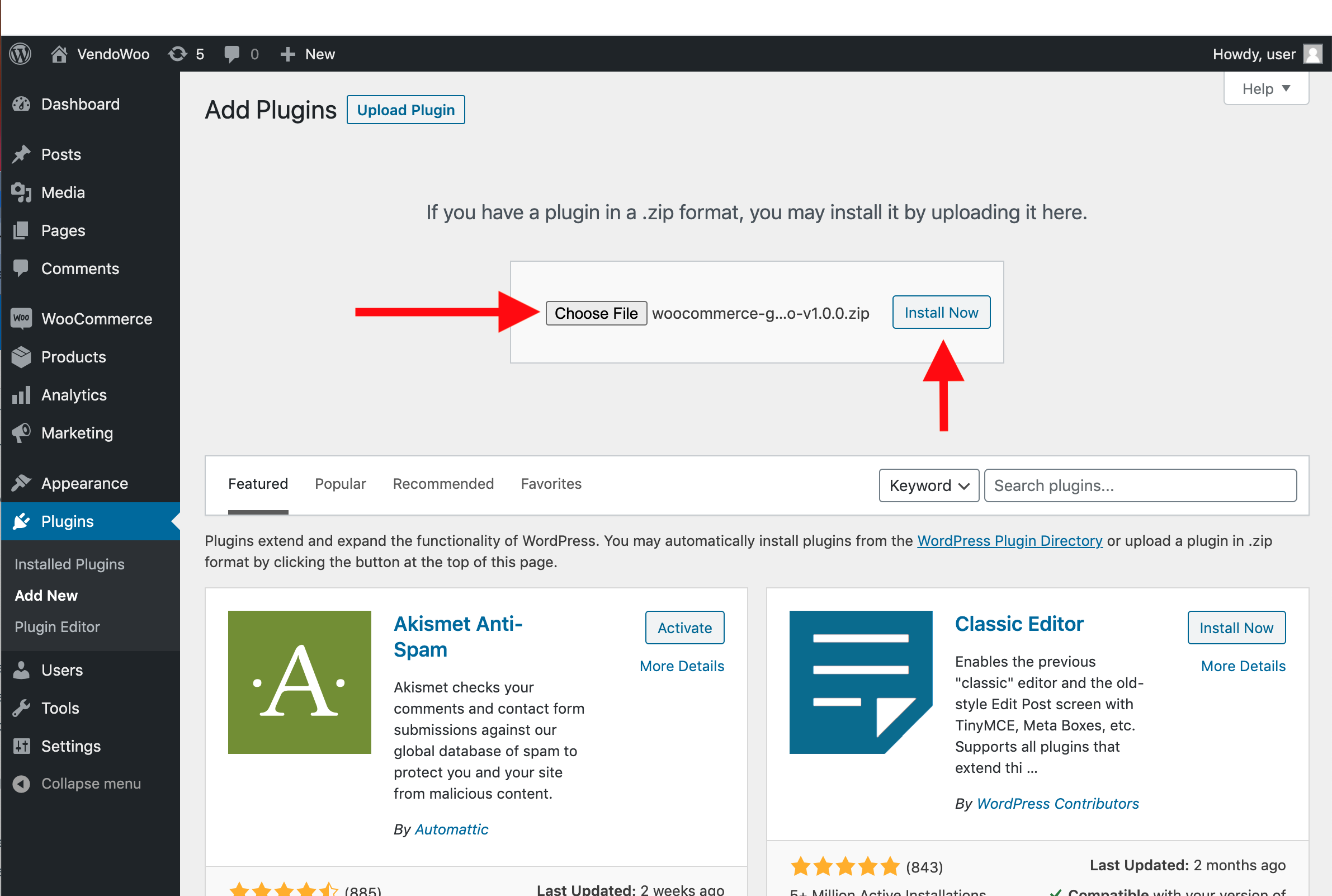Open the New content menu

pos(308,54)
